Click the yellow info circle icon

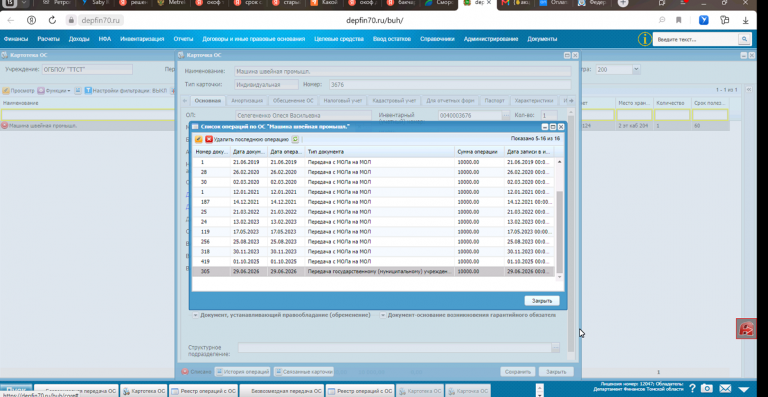coord(645,39)
